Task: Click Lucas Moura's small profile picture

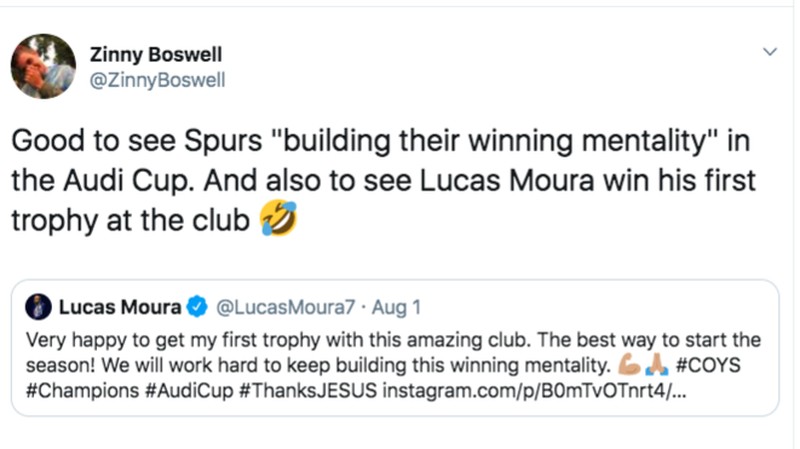Action: pyautogui.click(x=38, y=307)
